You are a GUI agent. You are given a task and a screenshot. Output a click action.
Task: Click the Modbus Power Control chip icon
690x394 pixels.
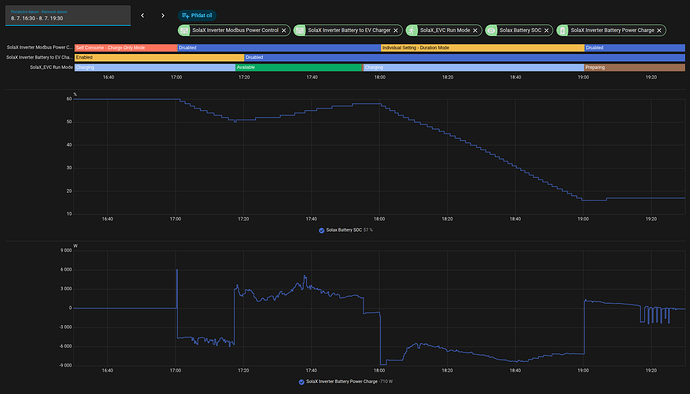coord(184,30)
